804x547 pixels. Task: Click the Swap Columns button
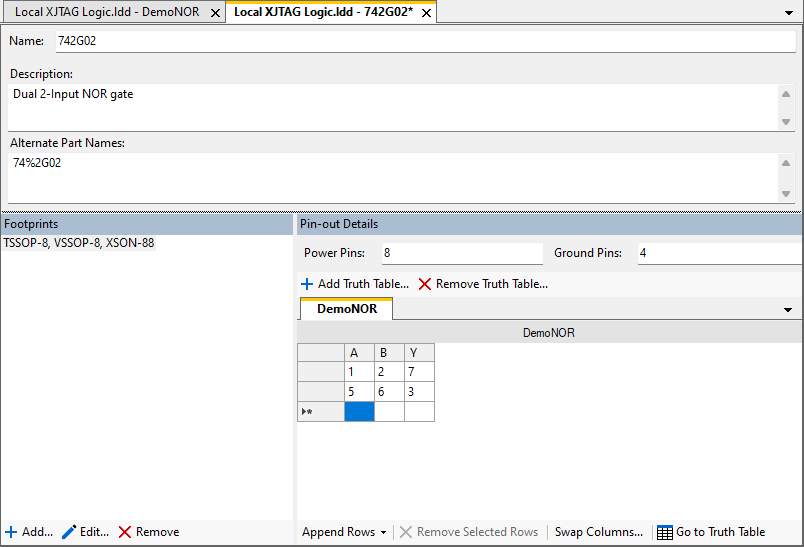coord(599,532)
